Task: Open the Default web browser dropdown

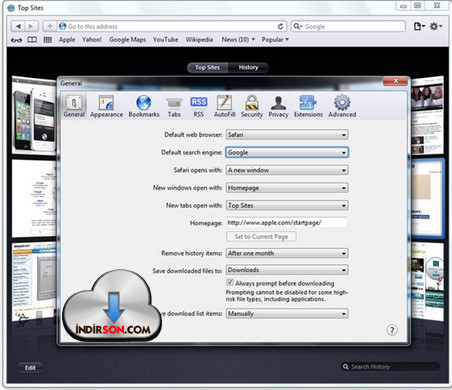Action: tap(287, 135)
